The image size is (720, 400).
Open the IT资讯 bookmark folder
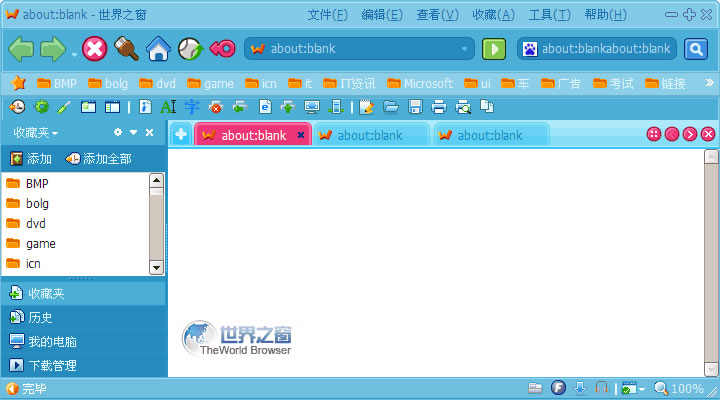pyautogui.click(x=349, y=83)
